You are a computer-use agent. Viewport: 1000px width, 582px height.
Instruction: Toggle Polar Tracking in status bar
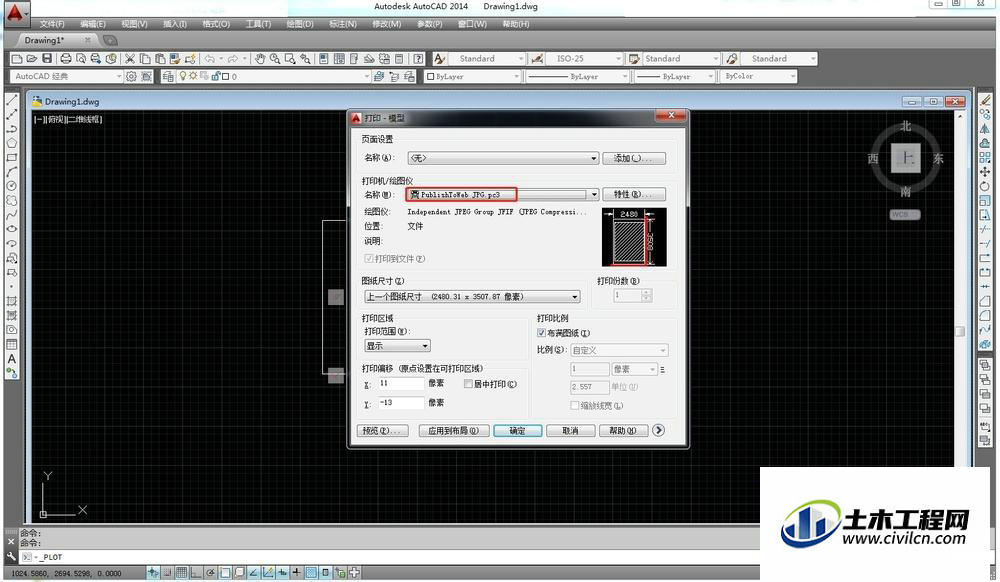[x=210, y=572]
